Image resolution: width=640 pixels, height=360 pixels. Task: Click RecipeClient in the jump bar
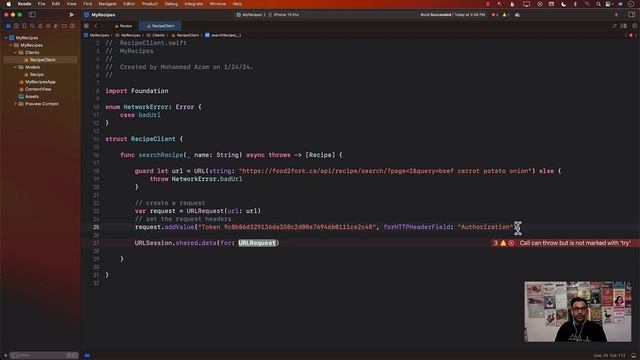(185, 35)
